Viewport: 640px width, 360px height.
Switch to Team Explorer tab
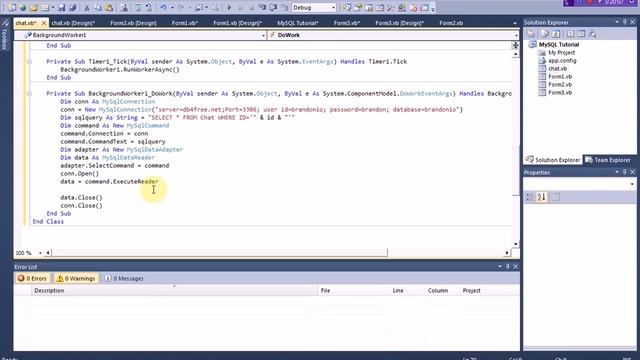pos(608,160)
